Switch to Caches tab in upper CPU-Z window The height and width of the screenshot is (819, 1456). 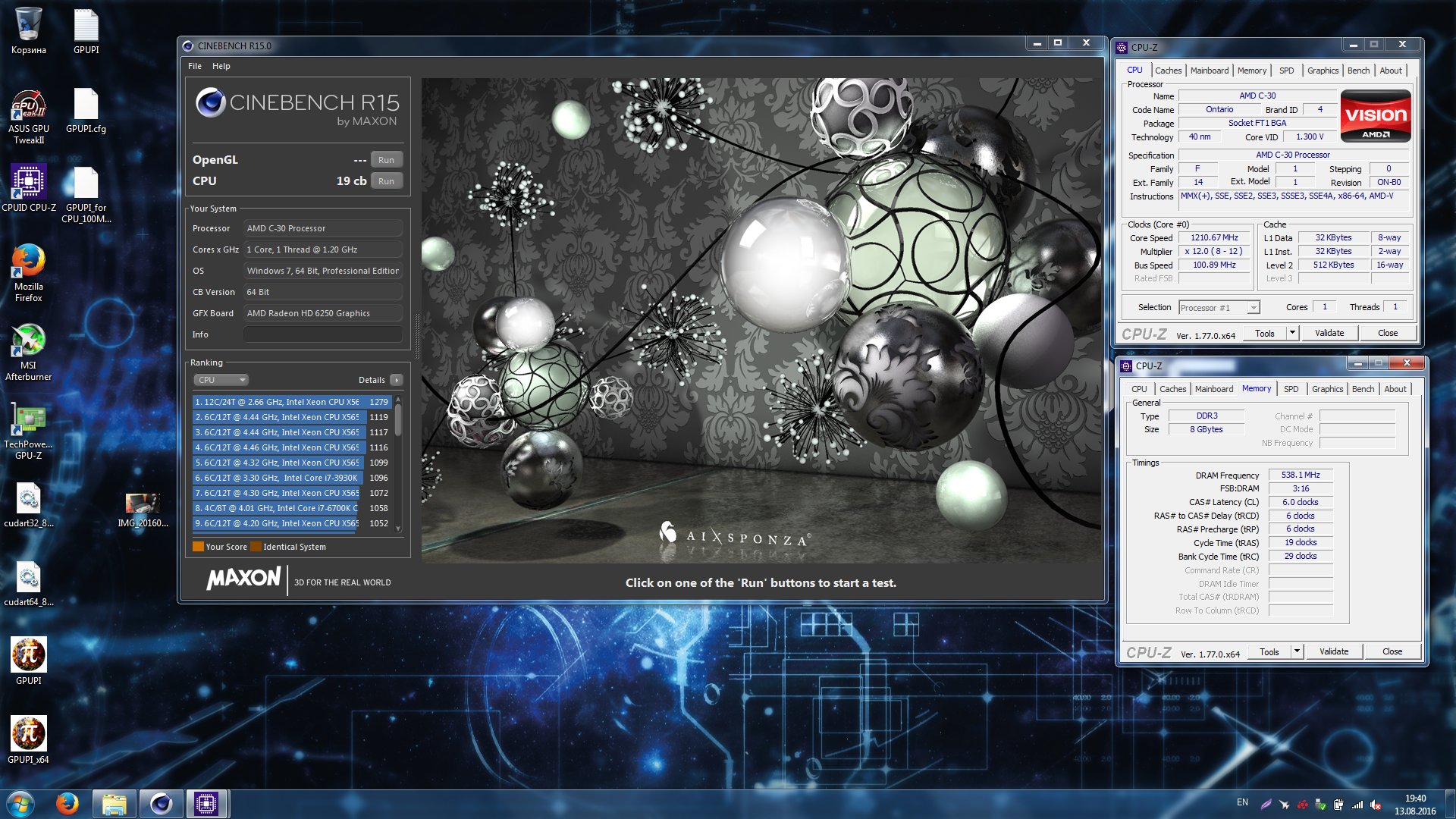pos(1168,71)
